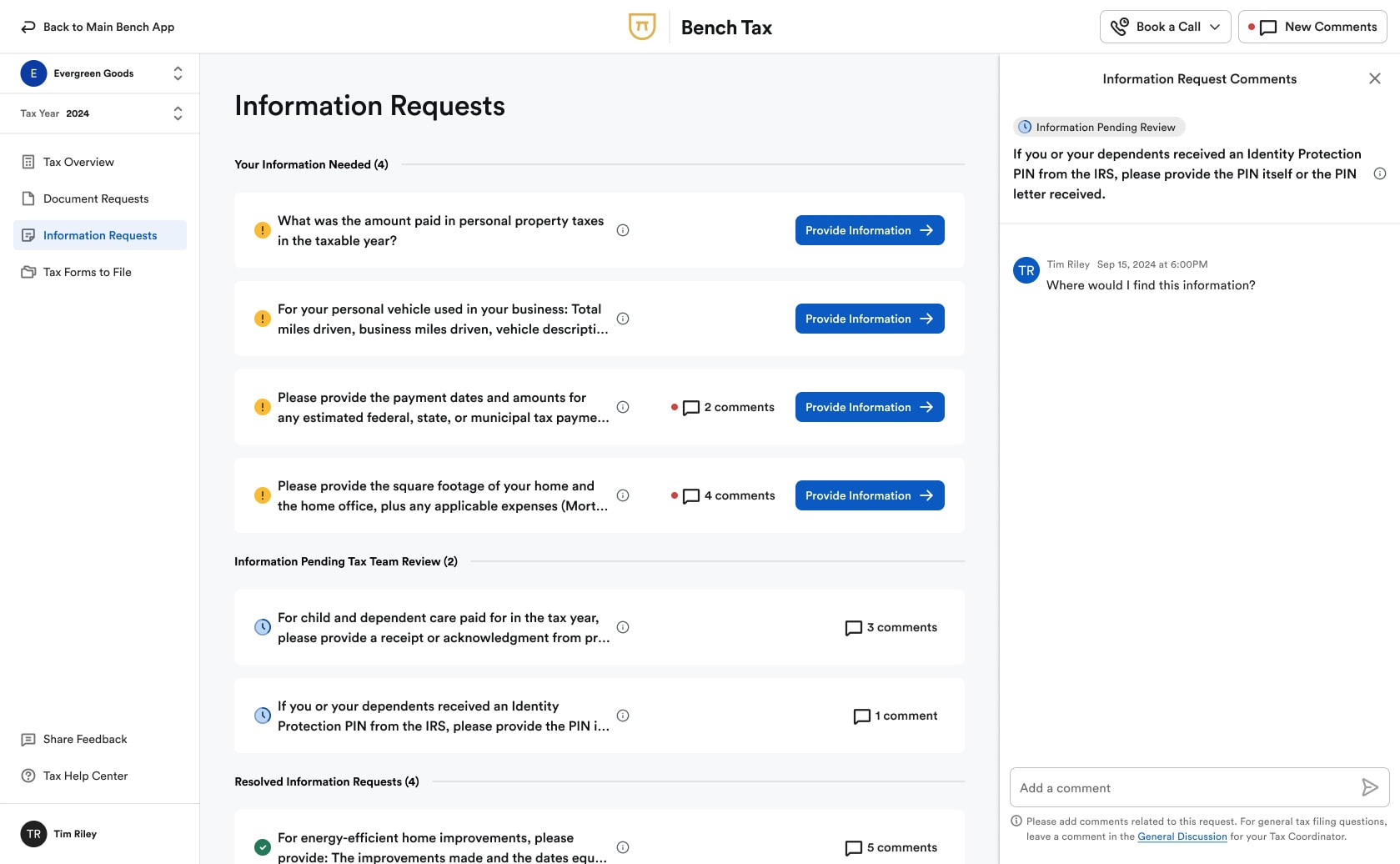Open Share Feedback
Screen dimensions: 1400x864
84,740
